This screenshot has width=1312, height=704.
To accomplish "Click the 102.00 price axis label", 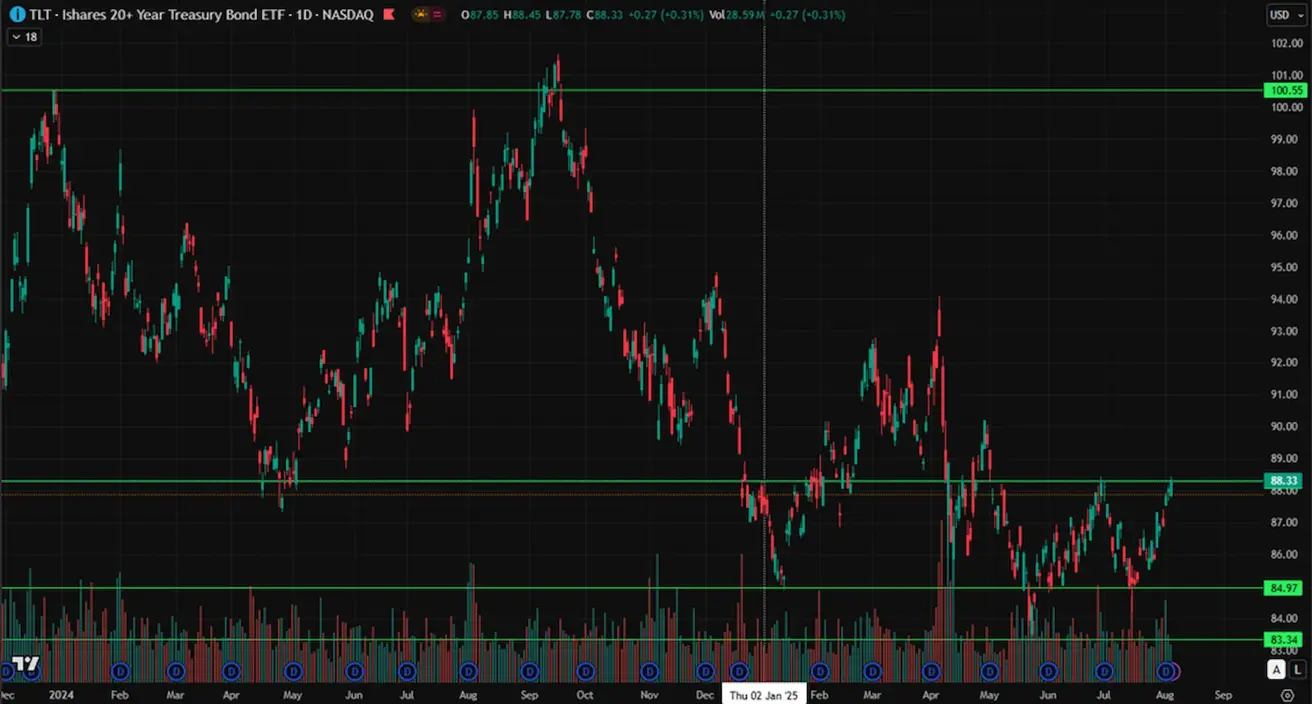I will (x=1286, y=43).
